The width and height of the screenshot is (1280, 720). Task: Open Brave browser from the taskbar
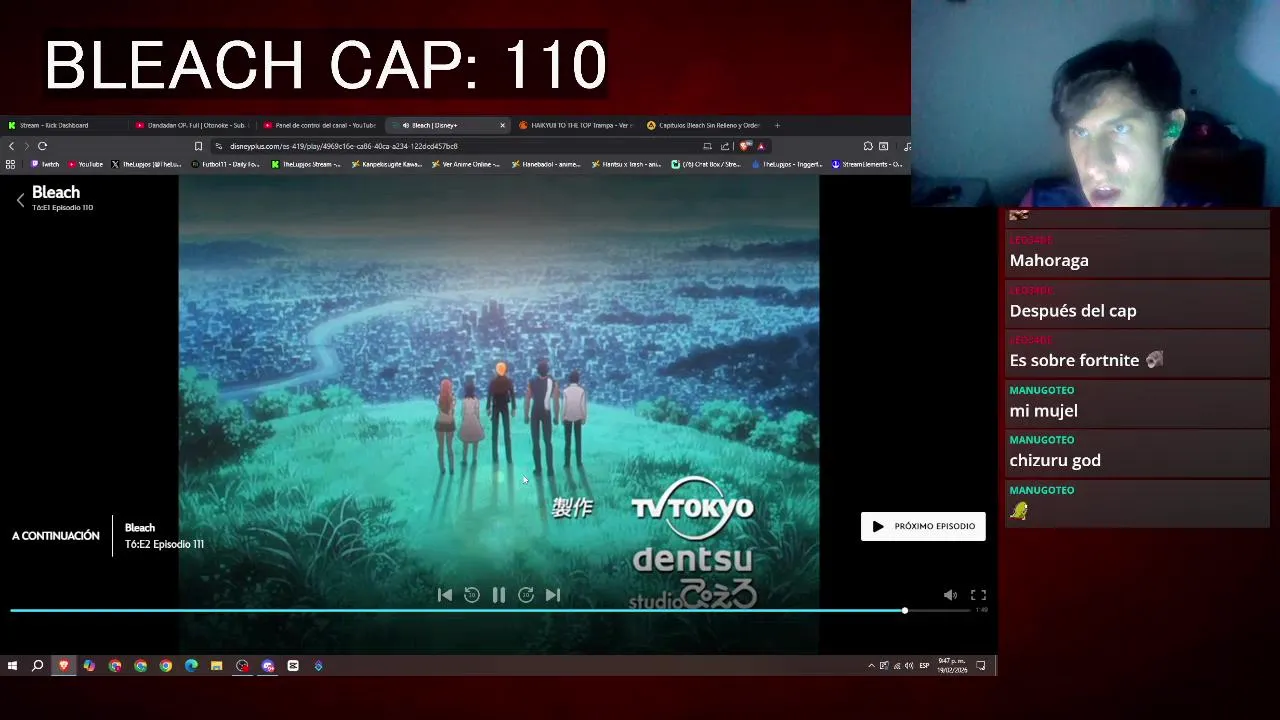[64, 665]
